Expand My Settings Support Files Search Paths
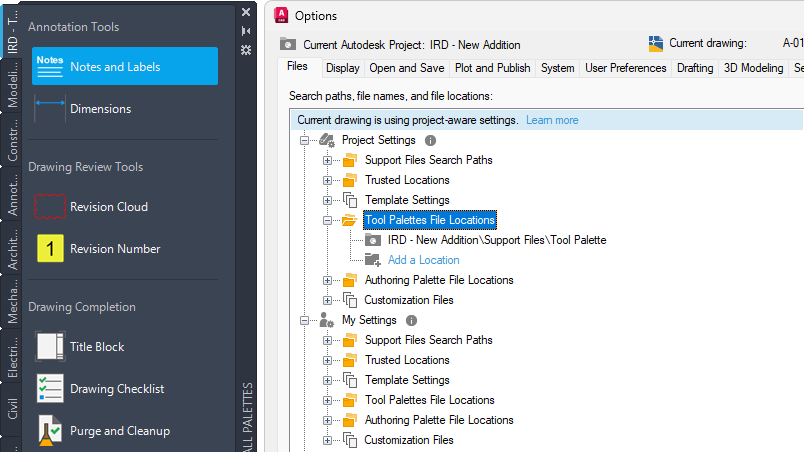 (x=327, y=340)
